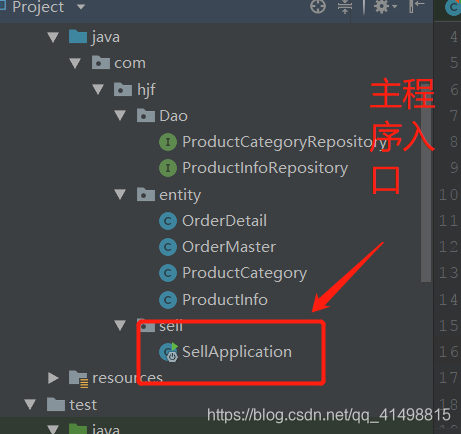The image size is (461, 434).
Task: Click the OrderDetail class icon
Action: pyautogui.click(x=168, y=221)
